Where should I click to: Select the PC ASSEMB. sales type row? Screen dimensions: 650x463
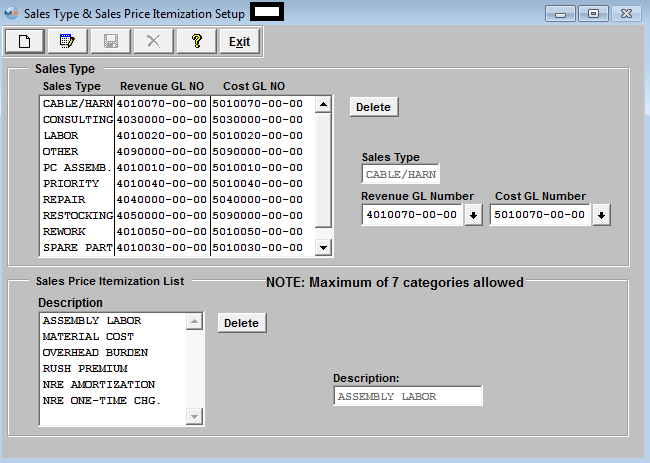78,168
